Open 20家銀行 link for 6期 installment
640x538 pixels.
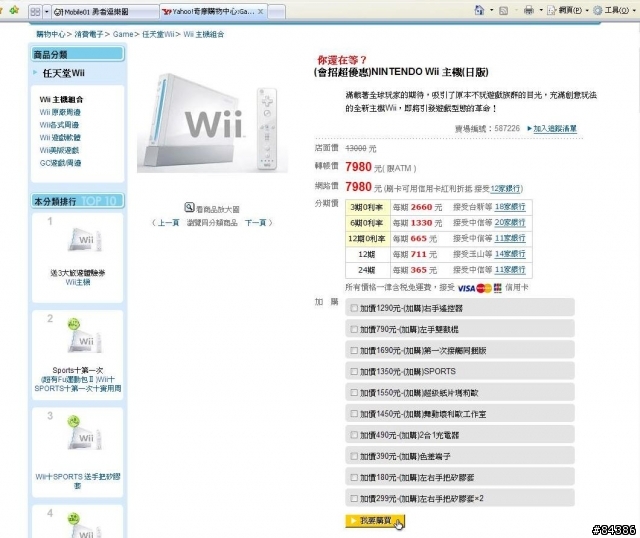pyautogui.click(x=510, y=222)
